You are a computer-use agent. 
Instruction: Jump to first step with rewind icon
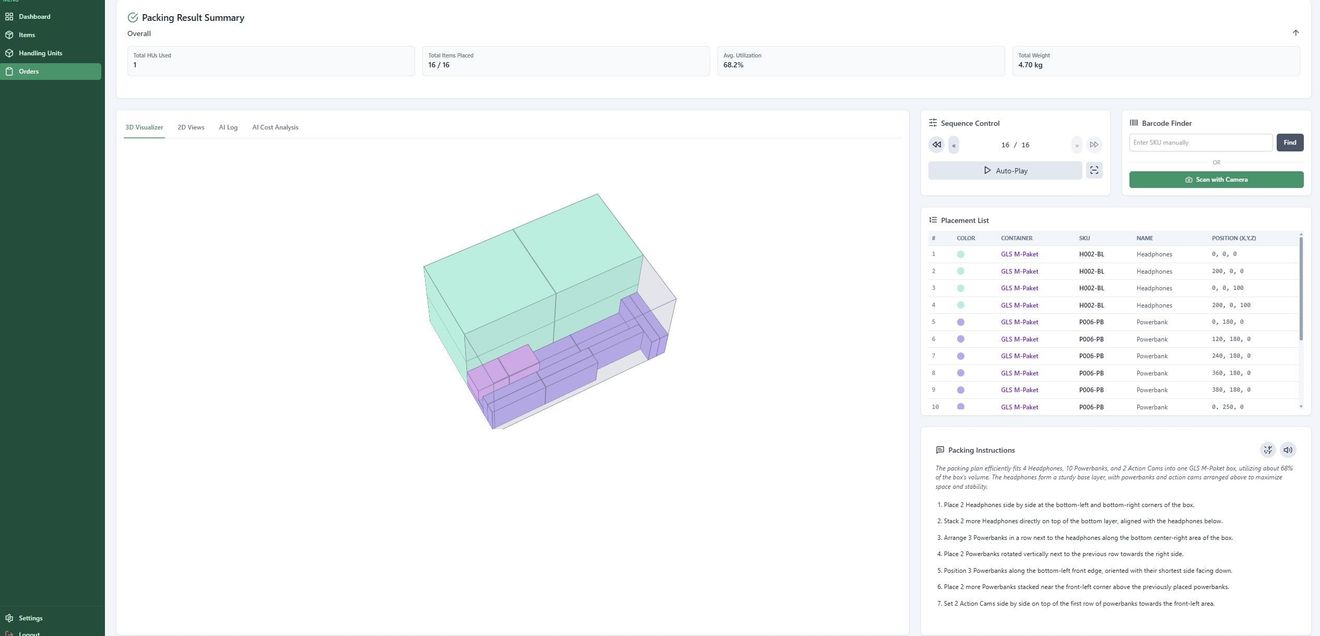(x=937, y=145)
